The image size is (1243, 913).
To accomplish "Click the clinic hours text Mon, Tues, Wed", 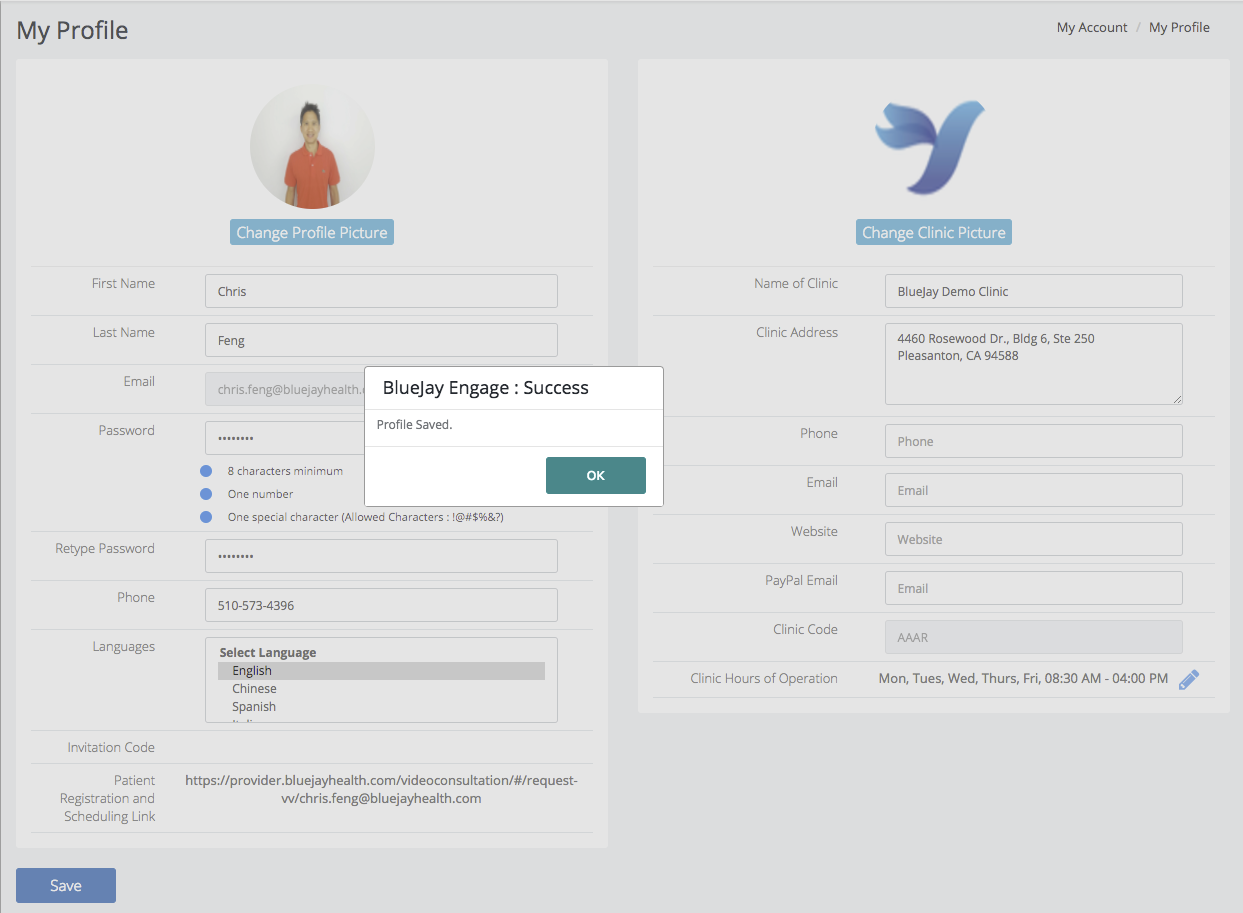I will (x=1023, y=678).
